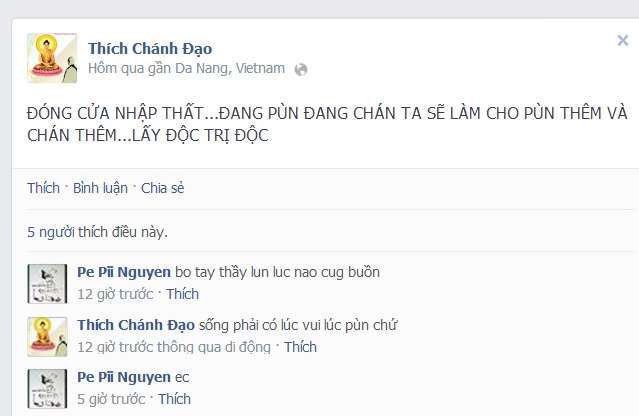The height and width of the screenshot is (416, 639).
Task: Close the post with the X icon
Action: tap(623, 40)
